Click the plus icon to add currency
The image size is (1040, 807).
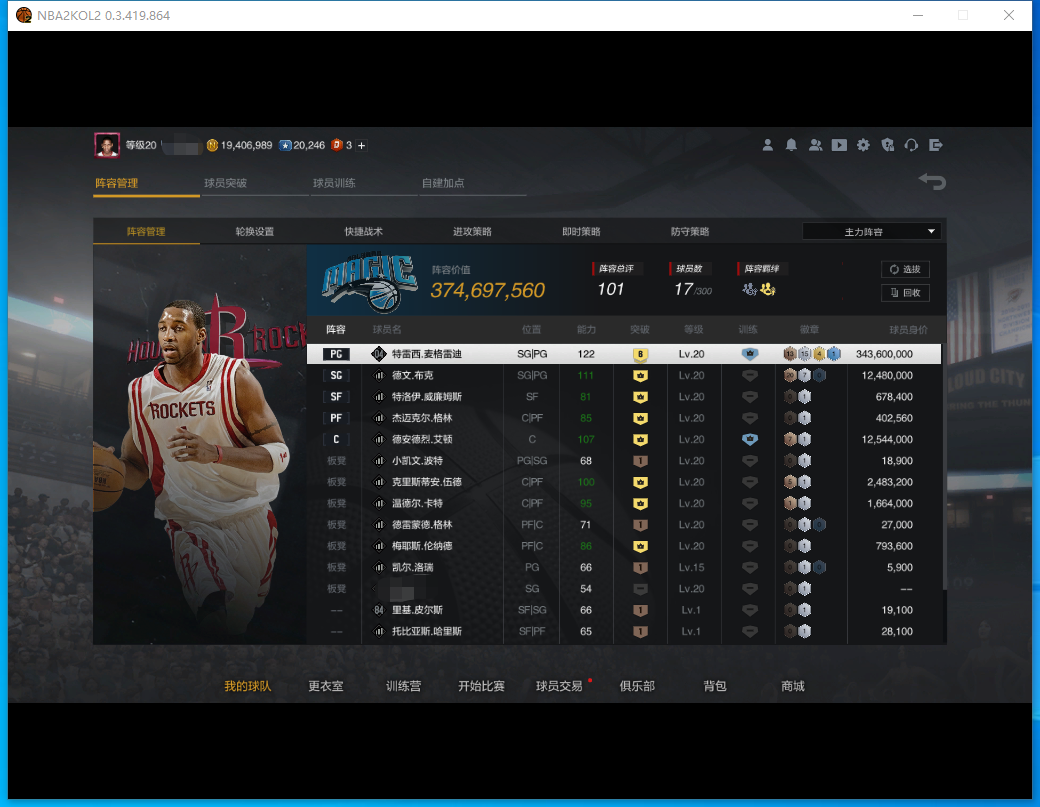[361, 145]
